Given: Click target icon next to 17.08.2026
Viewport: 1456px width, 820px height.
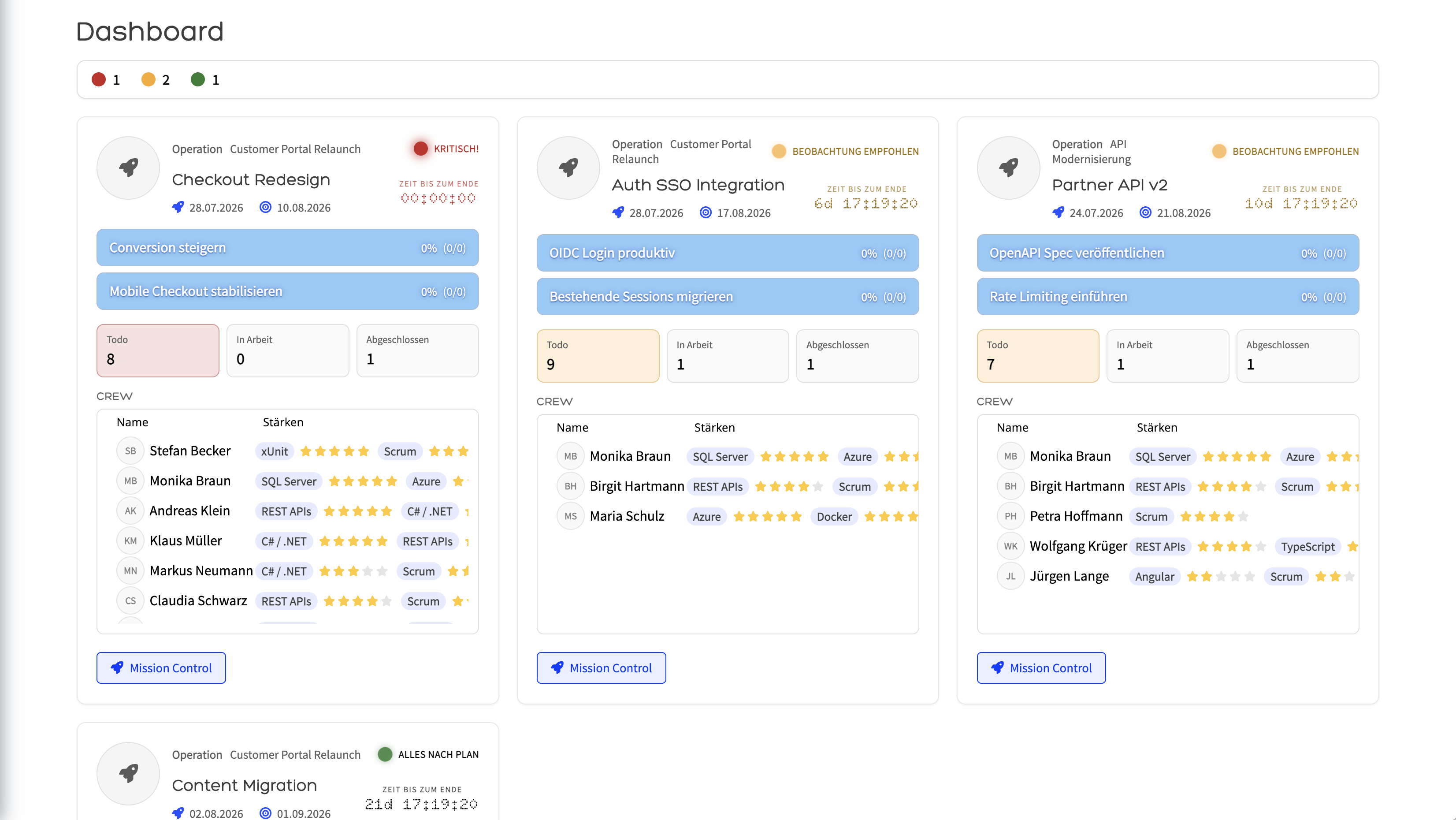Looking at the screenshot, I should (x=706, y=212).
